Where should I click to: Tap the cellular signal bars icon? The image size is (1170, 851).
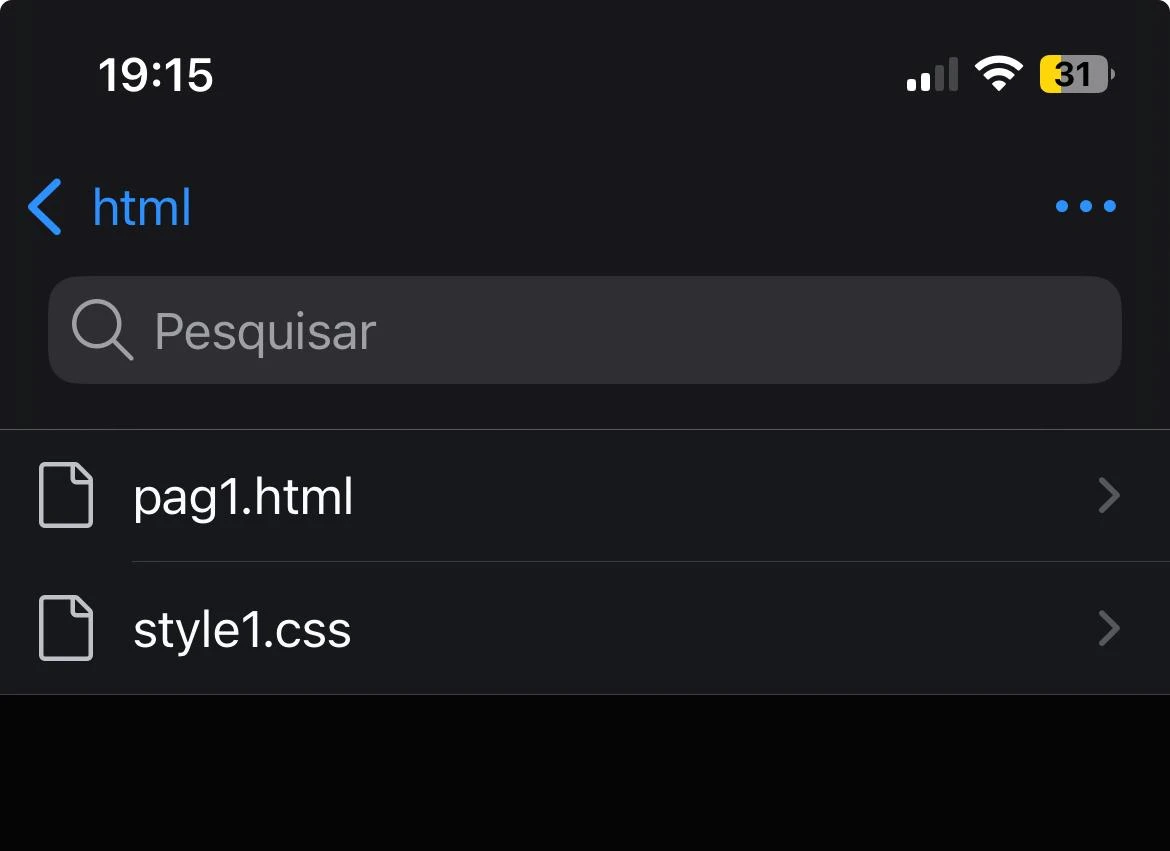tap(932, 74)
